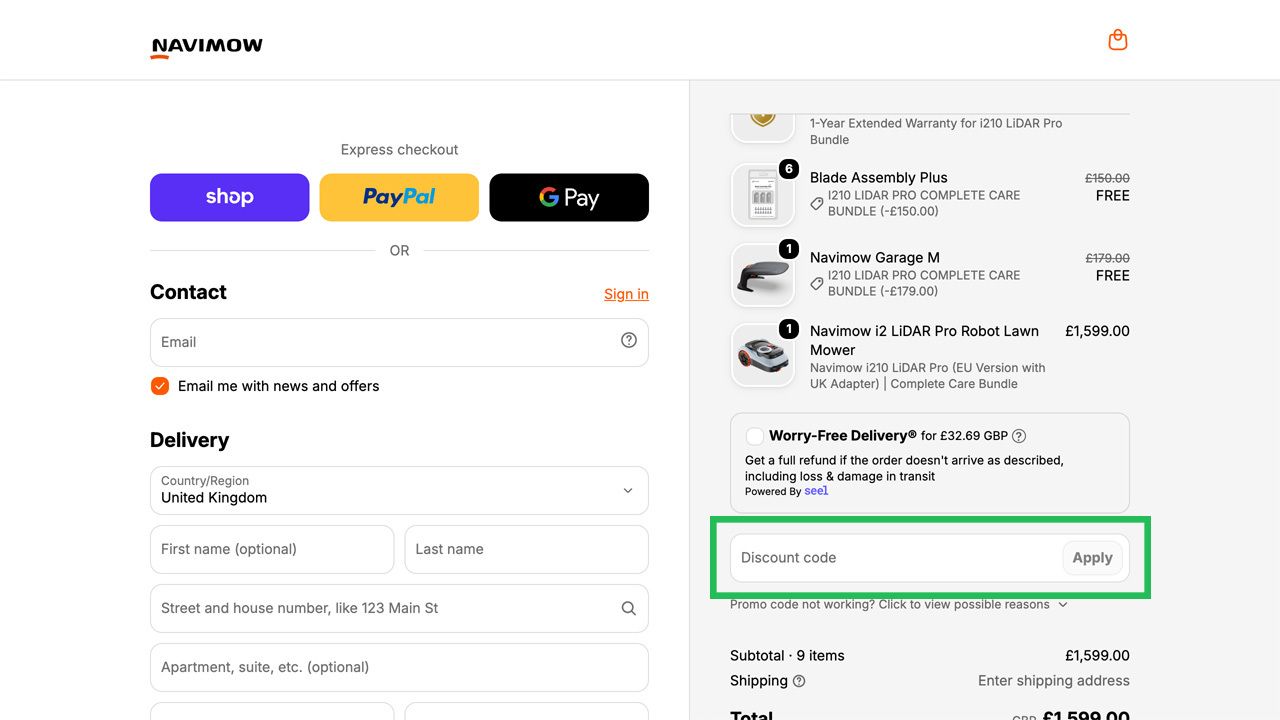Click the "Delivery" section heading

(x=189, y=440)
